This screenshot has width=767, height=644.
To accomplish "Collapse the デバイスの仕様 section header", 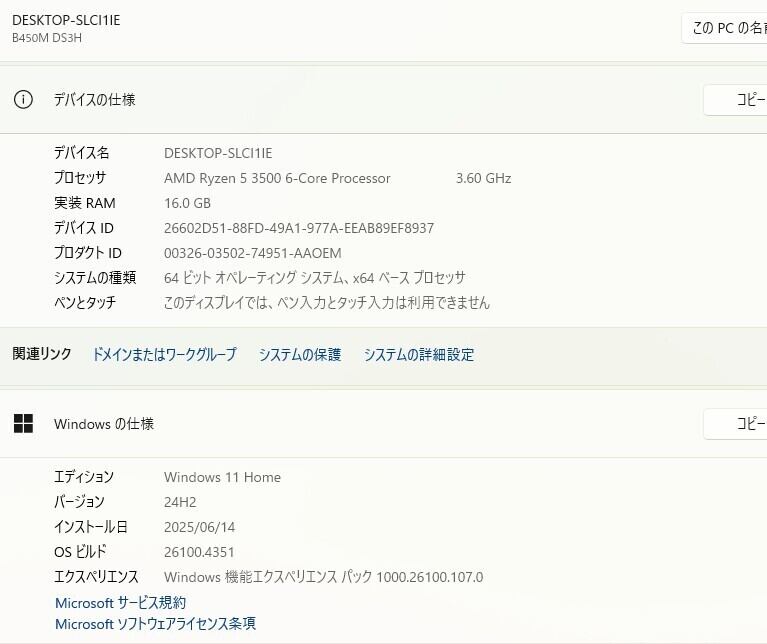I will point(384,100).
